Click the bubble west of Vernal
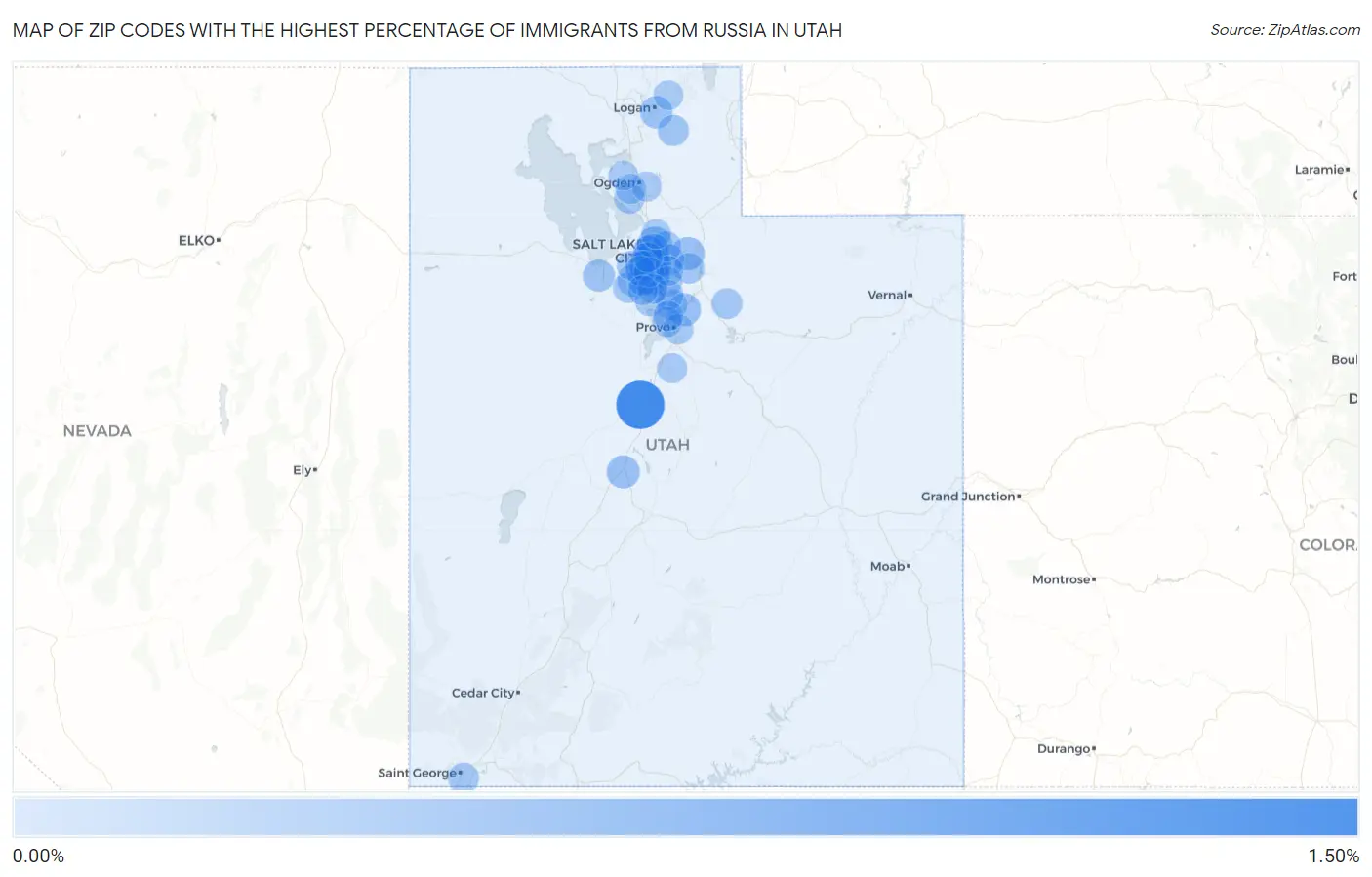This screenshot has height=877, width=1372. point(727,303)
